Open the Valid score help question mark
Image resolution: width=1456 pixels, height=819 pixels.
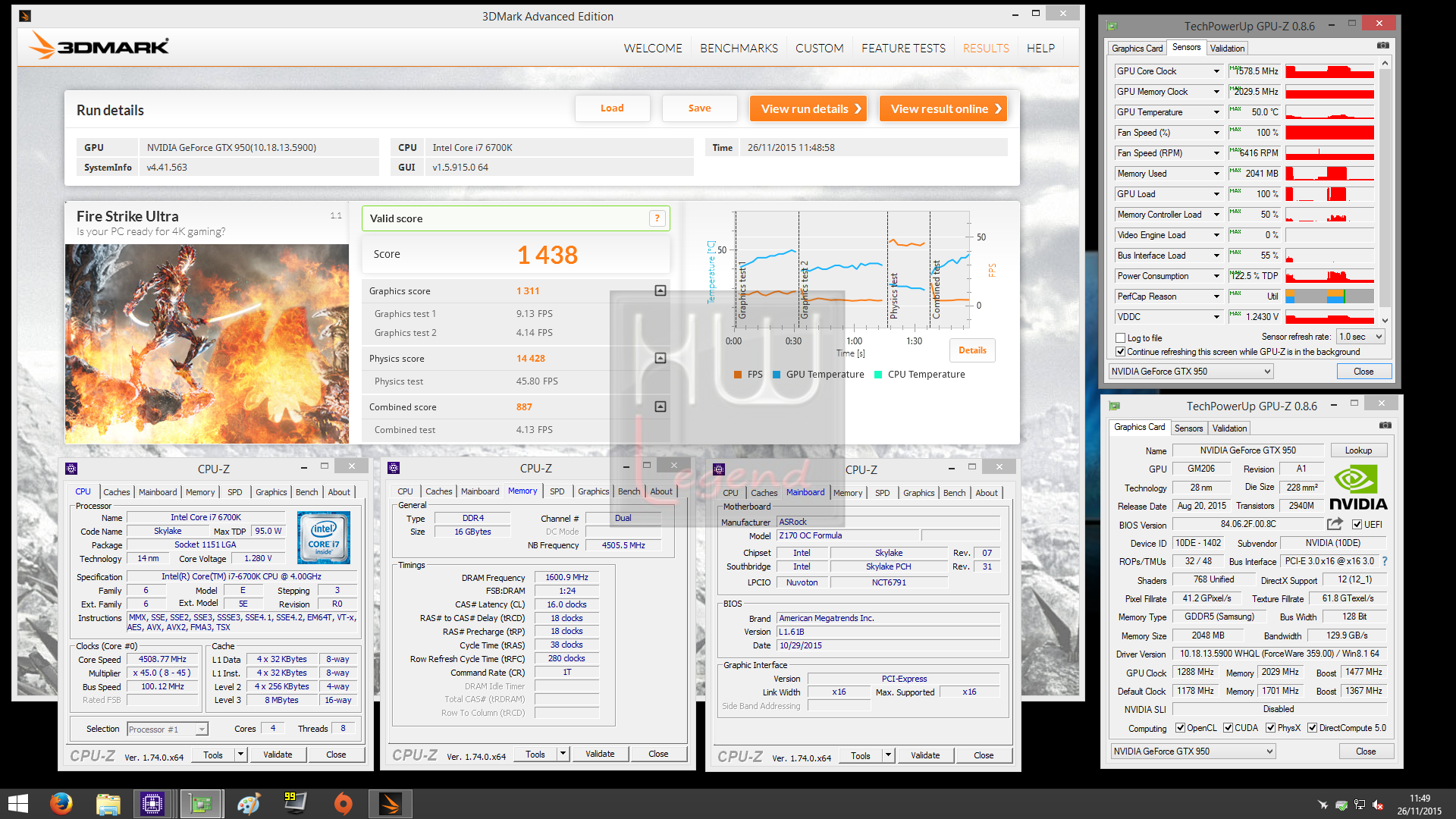[657, 218]
